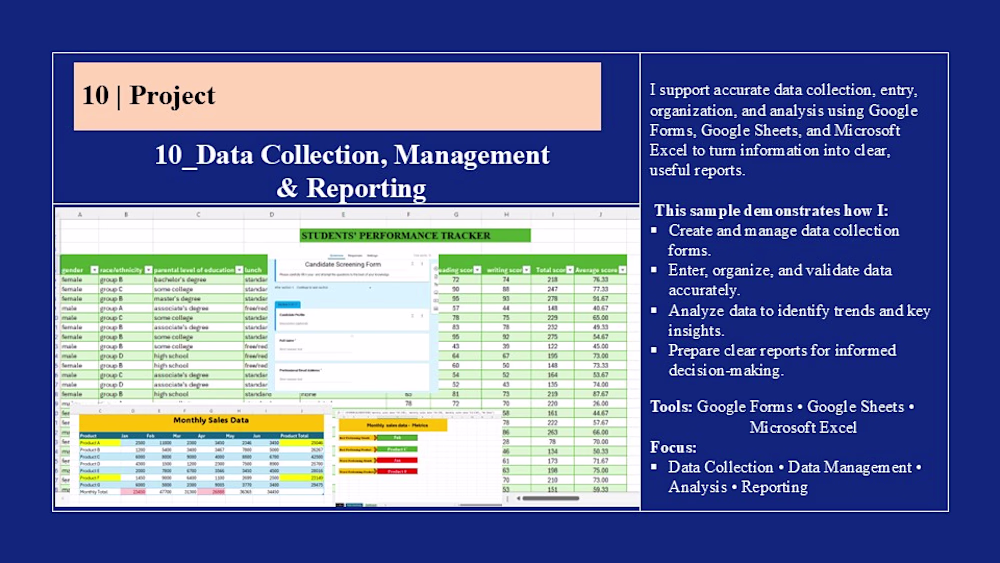The height and width of the screenshot is (563, 1000).
Task: Click the Tools: Google Forms line
Action: click(782, 407)
